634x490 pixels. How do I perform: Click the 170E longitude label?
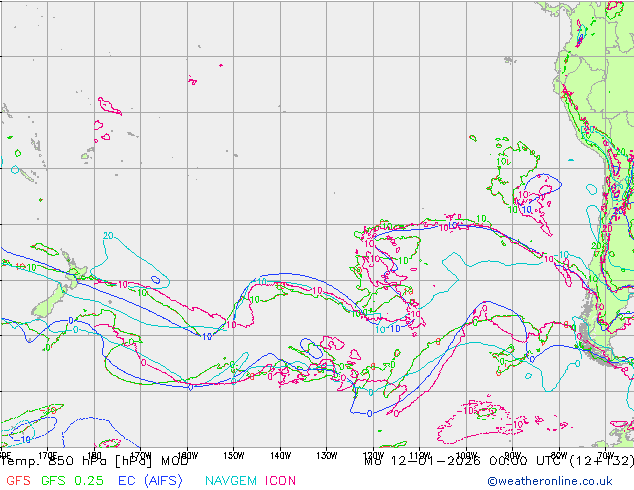coord(47,456)
